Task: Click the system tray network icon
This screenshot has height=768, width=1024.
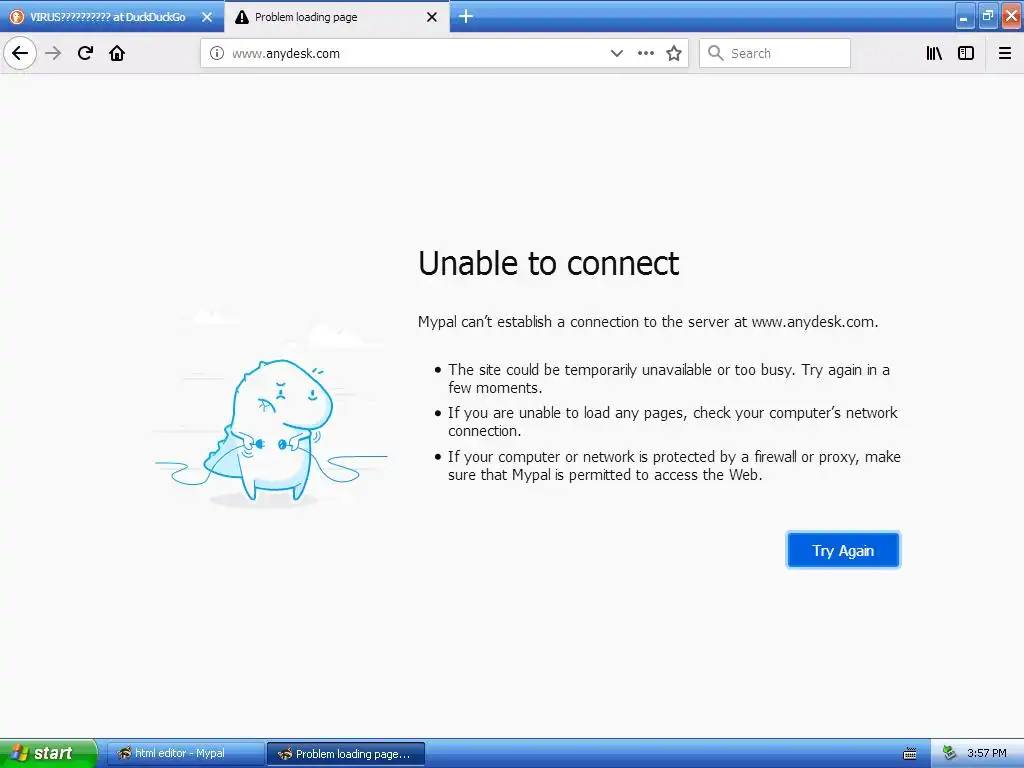Action: (x=949, y=754)
